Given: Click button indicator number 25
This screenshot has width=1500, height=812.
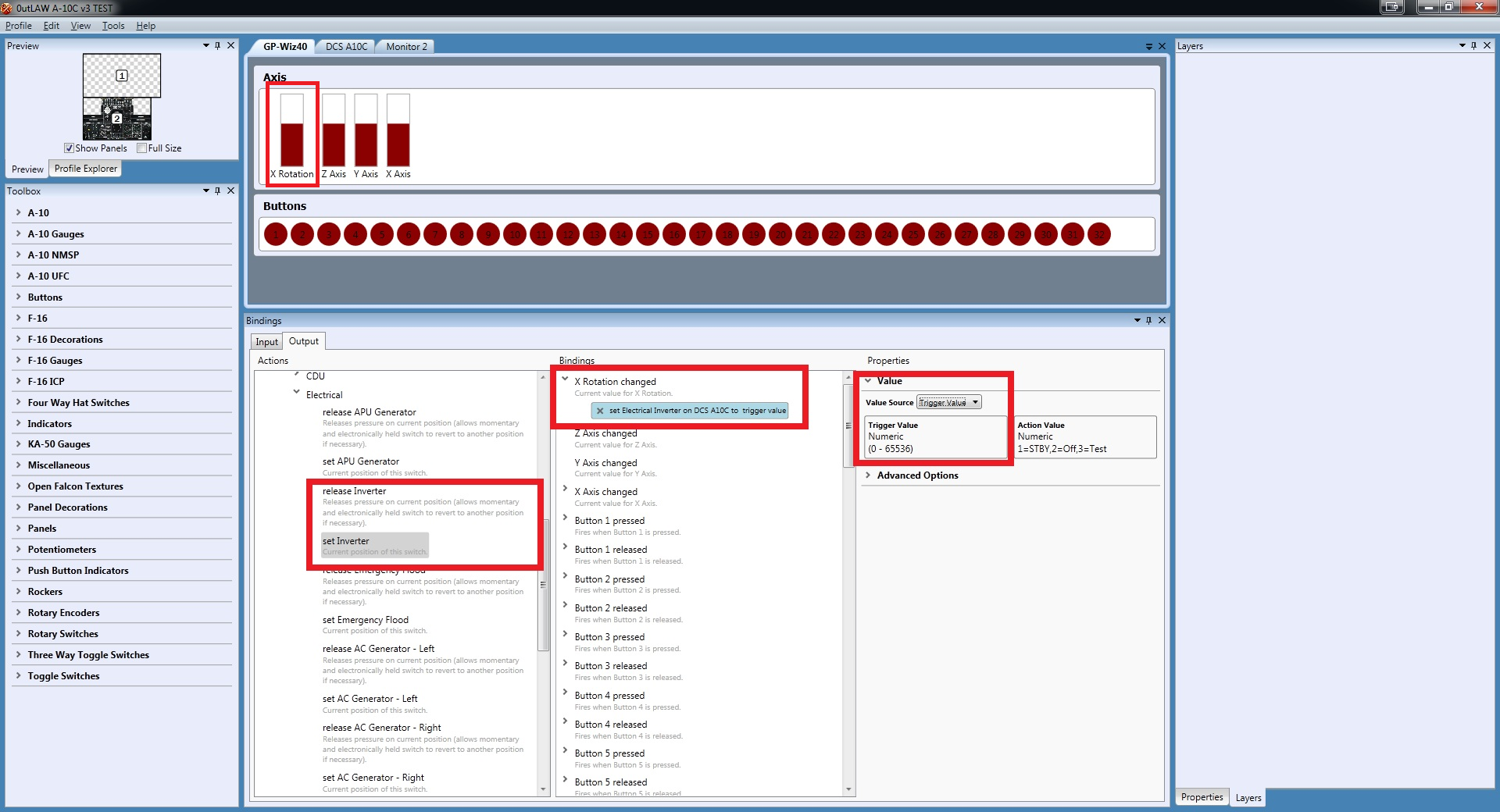Looking at the screenshot, I should (913, 234).
